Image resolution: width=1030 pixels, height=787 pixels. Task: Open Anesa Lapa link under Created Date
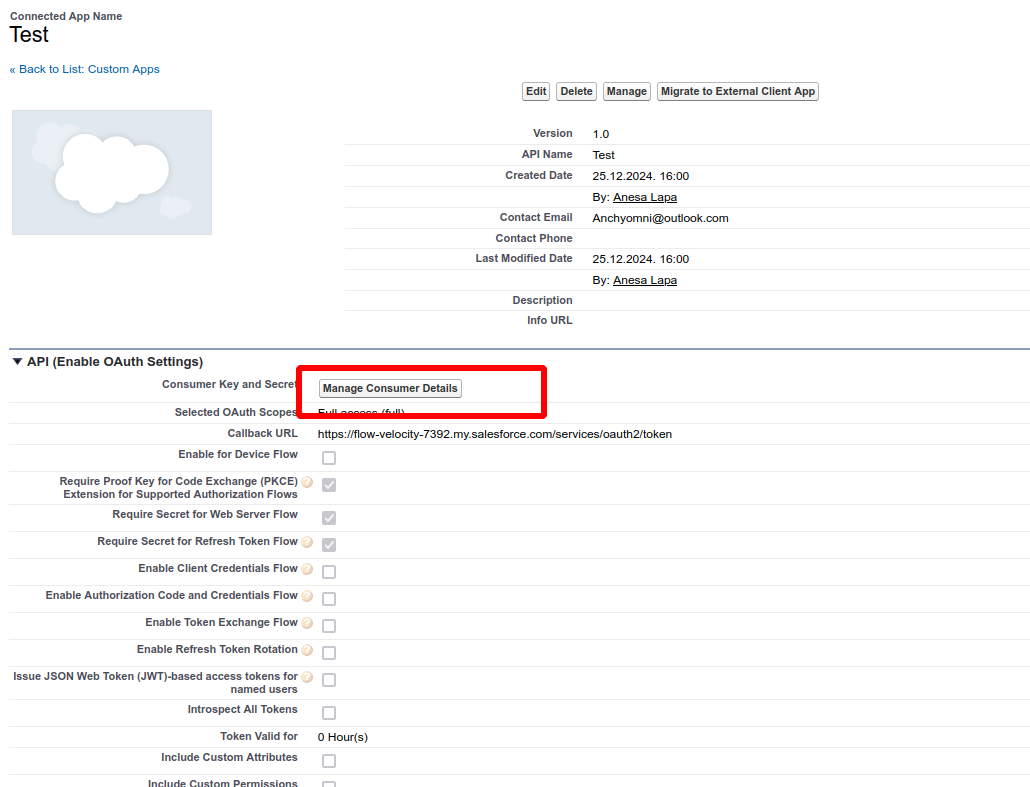tap(645, 197)
